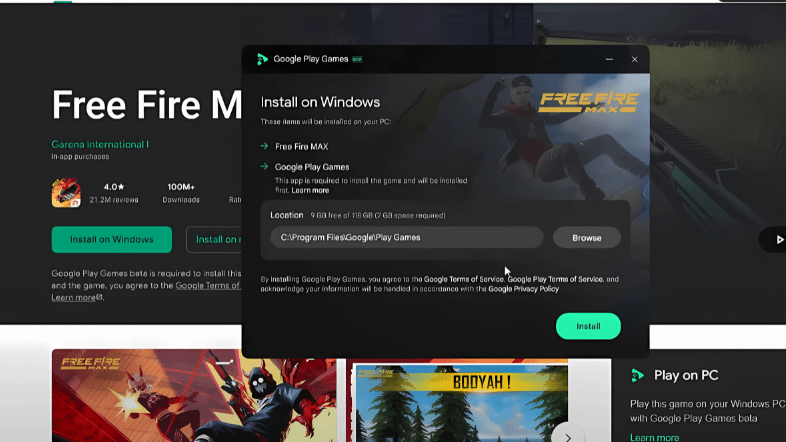Open the Garena International developer link
Image resolution: width=786 pixels, height=442 pixels.
(x=100, y=144)
